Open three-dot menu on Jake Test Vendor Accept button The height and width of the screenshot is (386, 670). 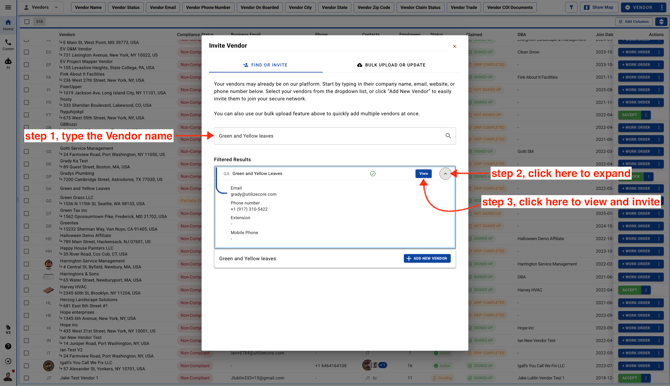pyautogui.click(x=646, y=378)
